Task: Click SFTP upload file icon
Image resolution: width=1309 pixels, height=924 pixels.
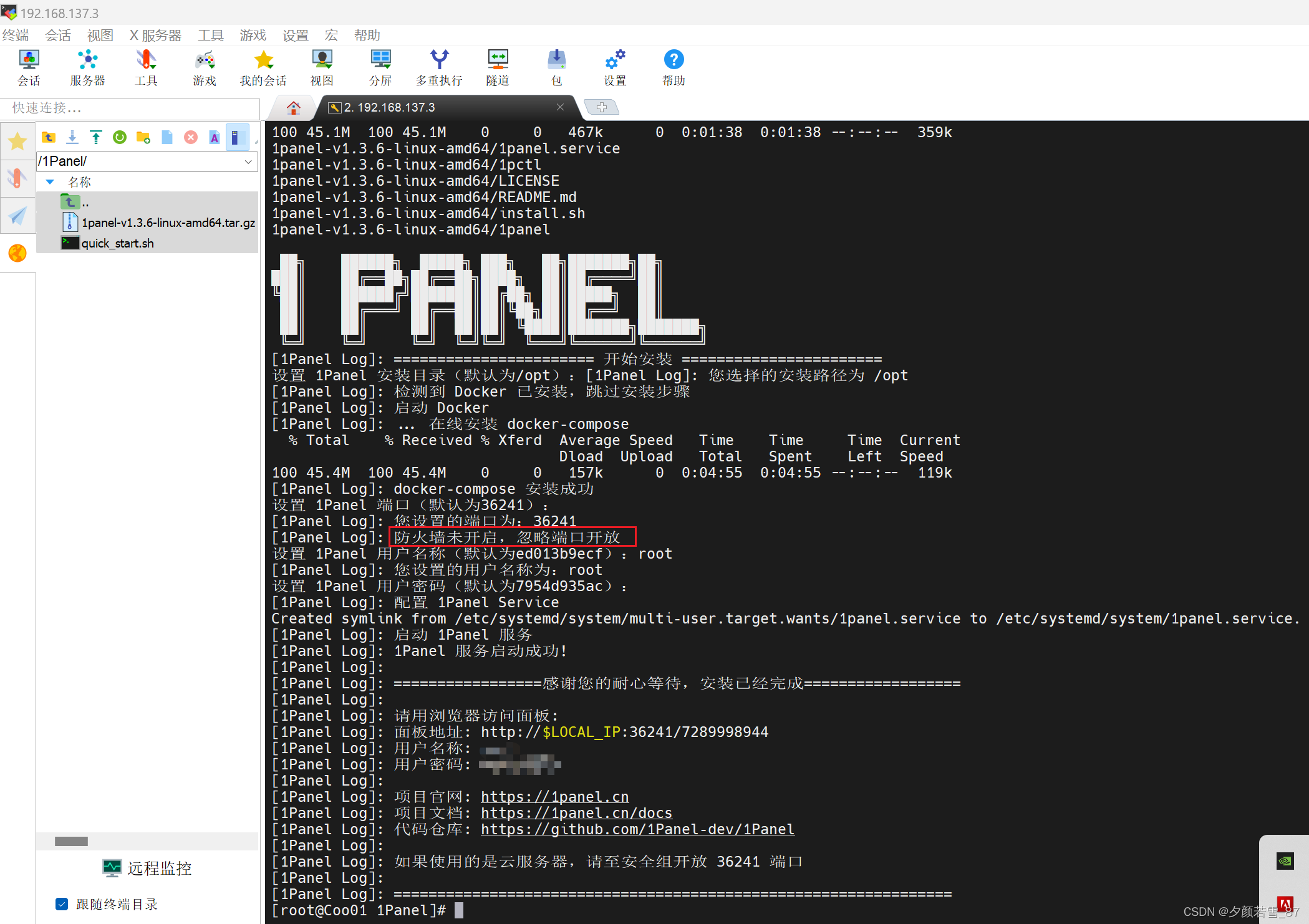Action: 96,137
